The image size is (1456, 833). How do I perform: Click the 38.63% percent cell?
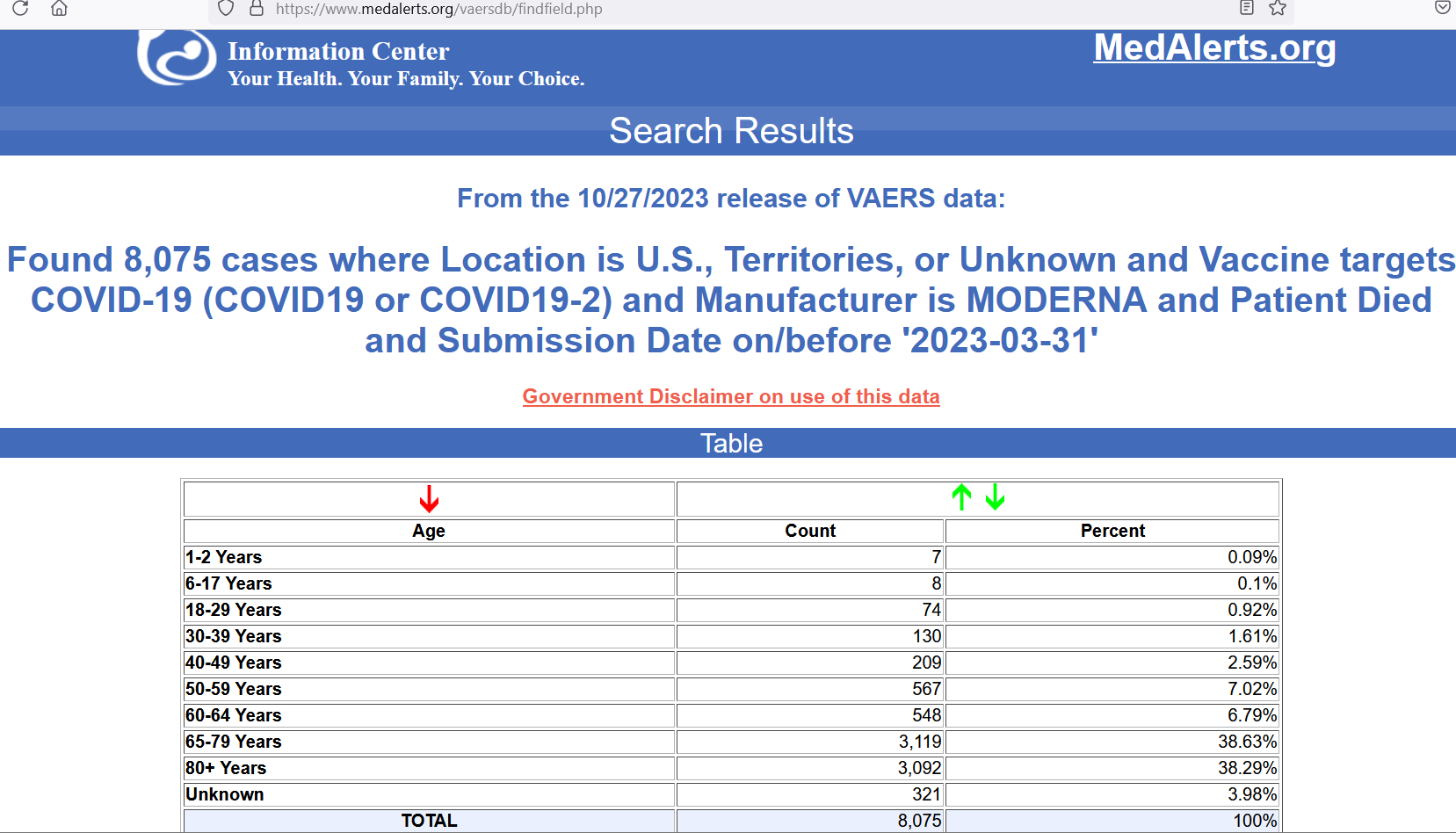pos(1112,742)
